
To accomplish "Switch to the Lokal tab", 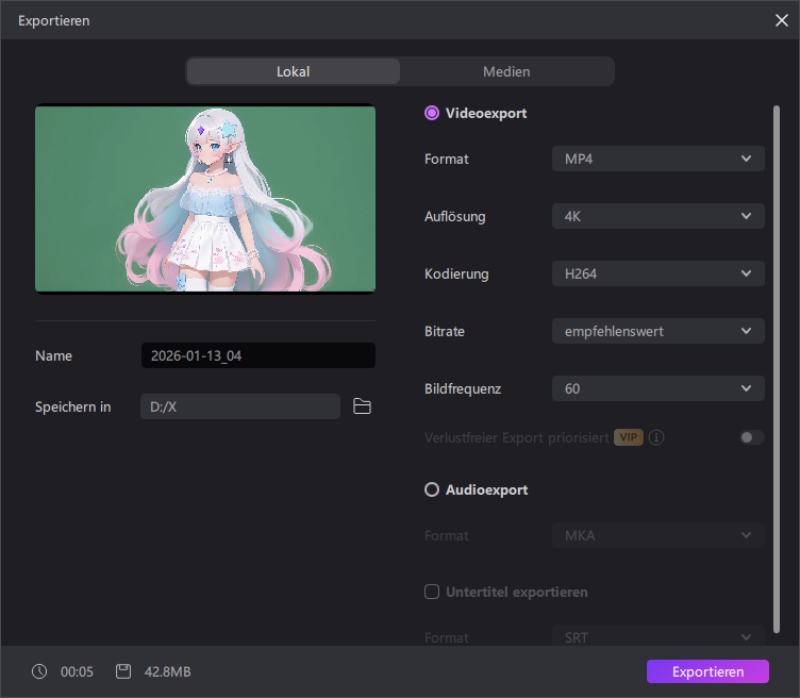I will tap(293, 72).
